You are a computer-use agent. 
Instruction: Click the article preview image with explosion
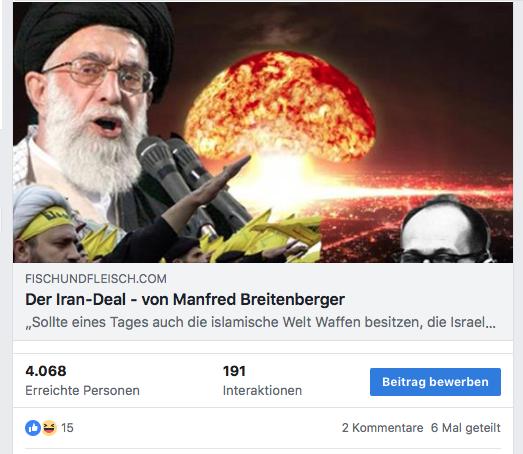pyautogui.click(x=263, y=132)
